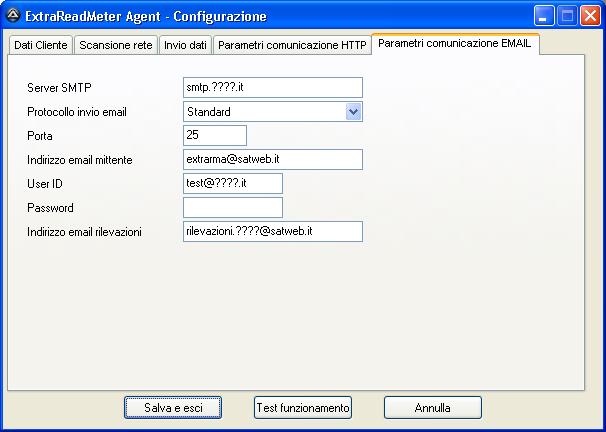
Task: Open the Dati Cliente tab
Action: pos(40,46)
